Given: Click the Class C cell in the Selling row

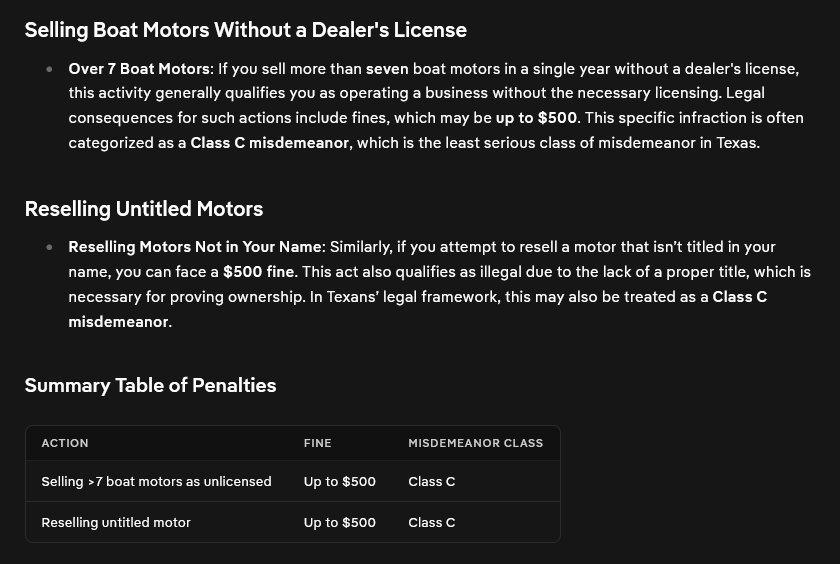Looking at the screenshot, I should (432, 482).
